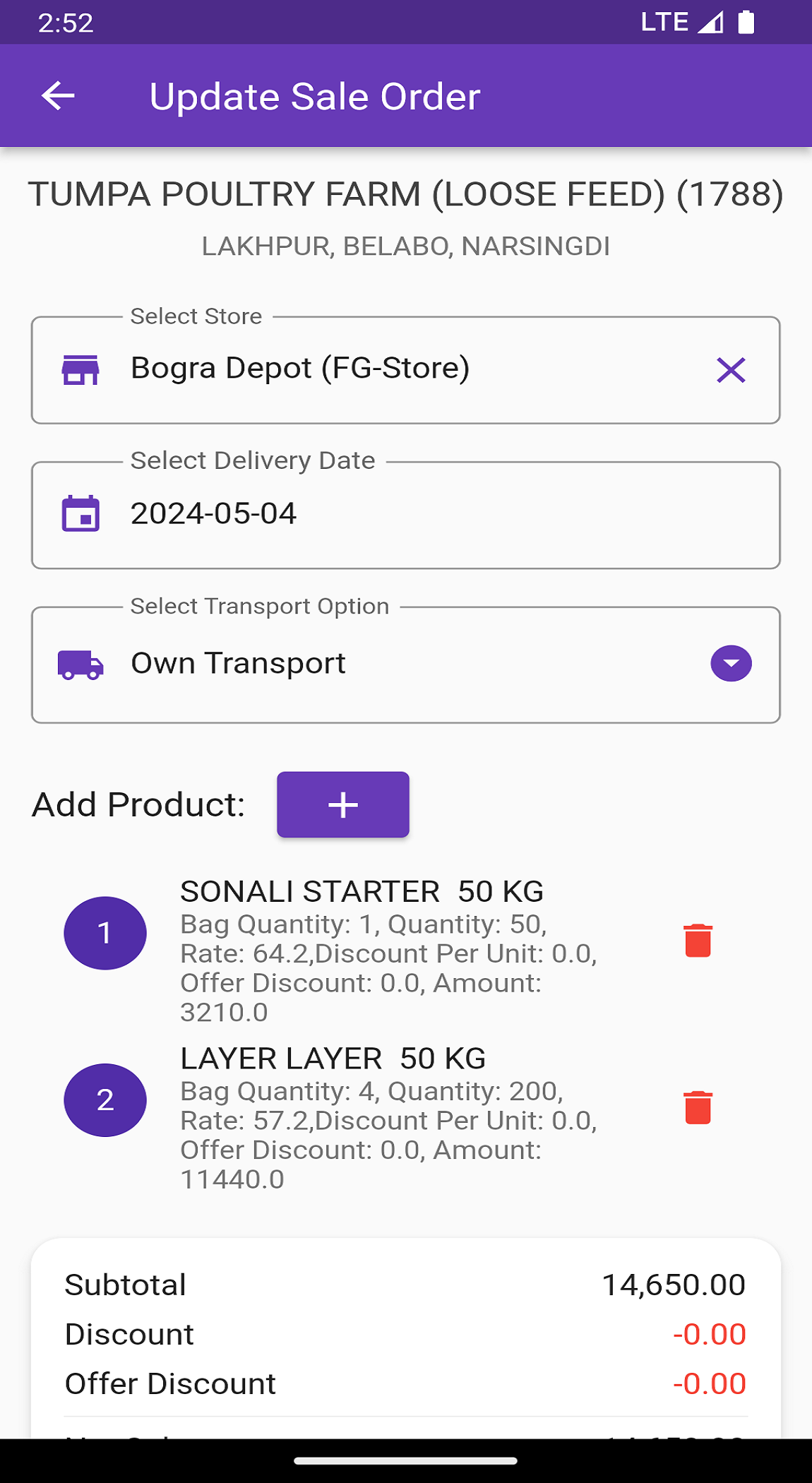Open the Select Store field
Screen dimensions: 812x1483
click(395, 370)
